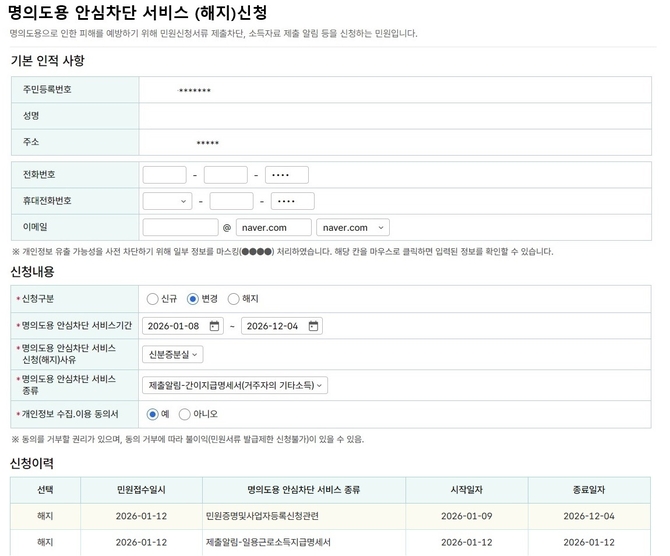Click 해지 in the 제출알림-일용근로소득지급명세서 row
The image size is (670, 556).
(45, 542)
